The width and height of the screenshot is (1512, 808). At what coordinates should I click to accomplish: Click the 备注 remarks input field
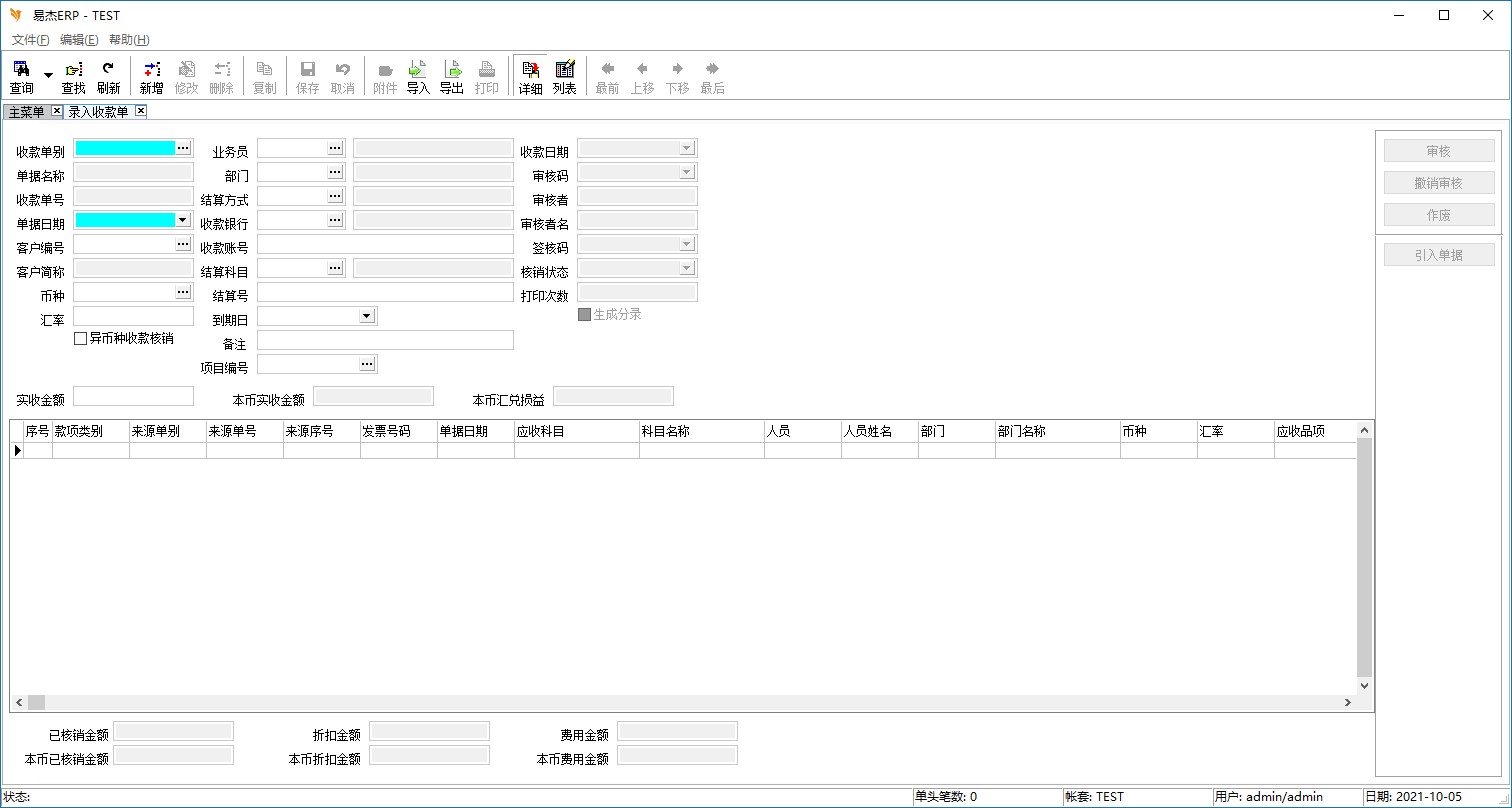[x=385, y=340]
